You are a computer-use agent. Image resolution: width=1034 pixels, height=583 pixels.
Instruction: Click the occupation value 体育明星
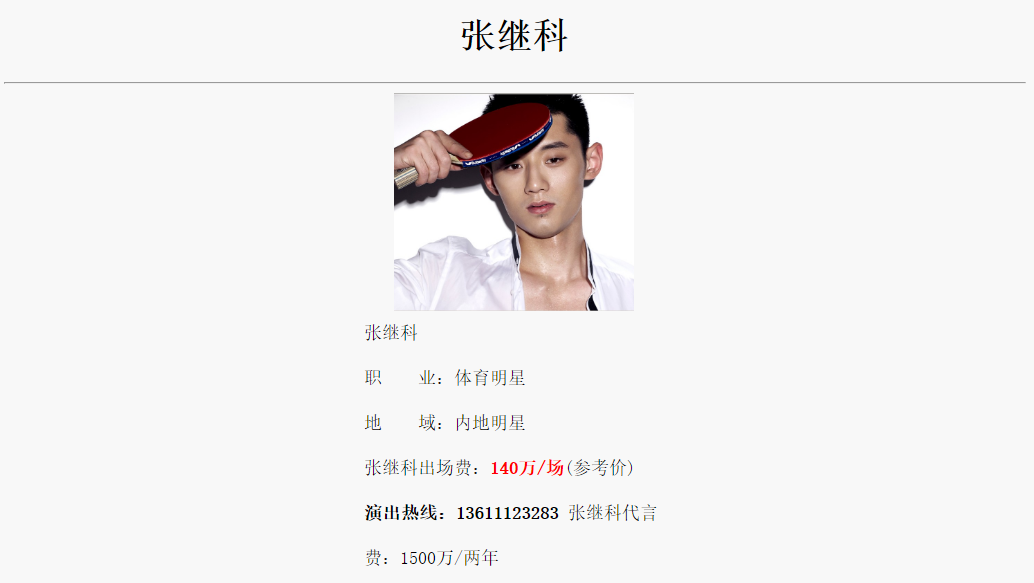pos(490,378)
